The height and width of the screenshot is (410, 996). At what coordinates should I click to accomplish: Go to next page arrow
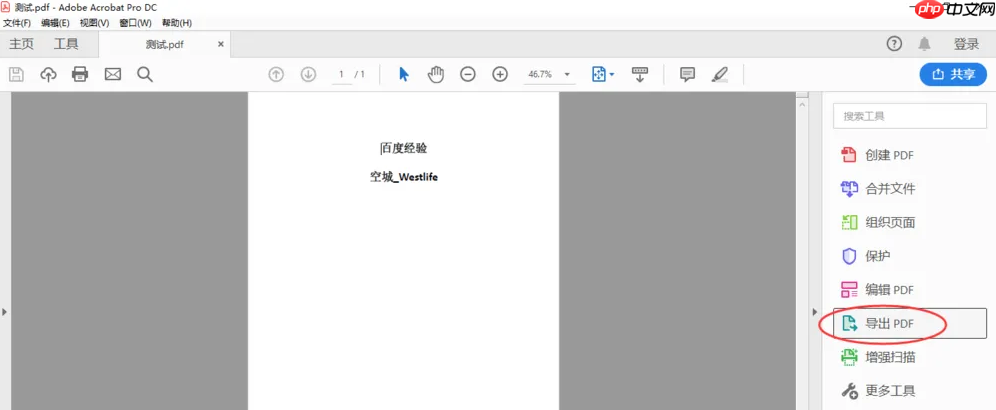pyautogui.click(x=309, y=74)
